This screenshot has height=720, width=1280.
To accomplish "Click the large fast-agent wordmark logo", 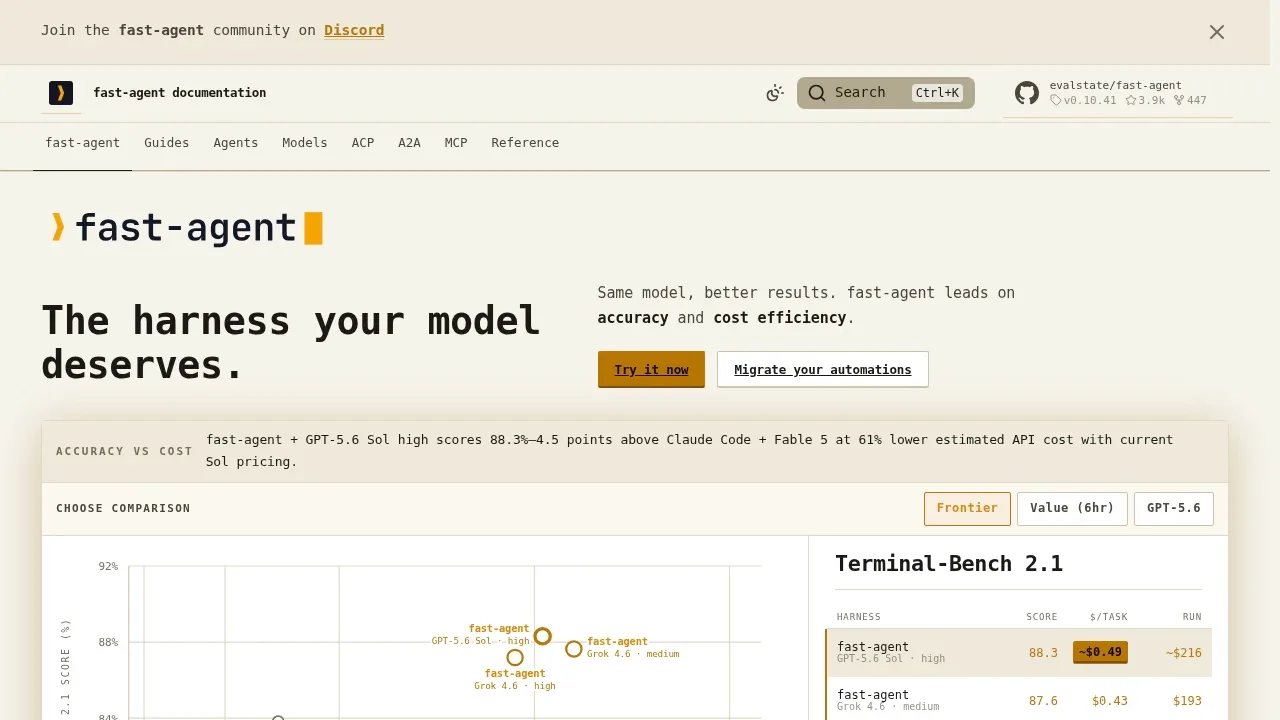I will tap(186, 228).
